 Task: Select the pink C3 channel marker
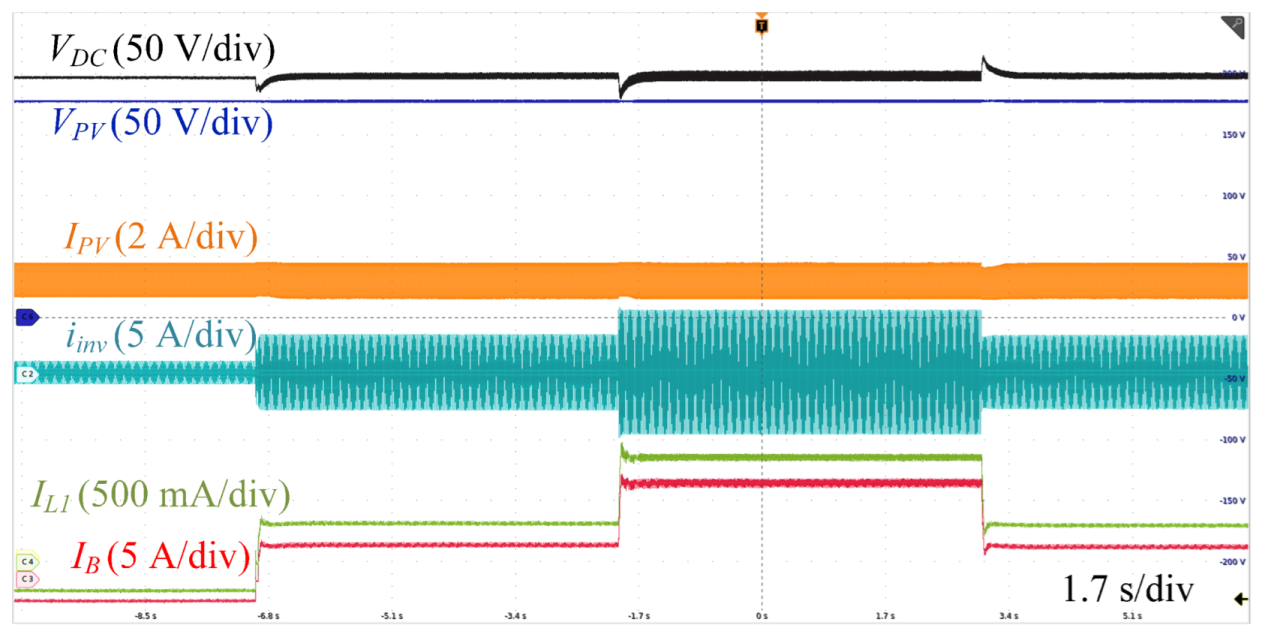point(27,578)
